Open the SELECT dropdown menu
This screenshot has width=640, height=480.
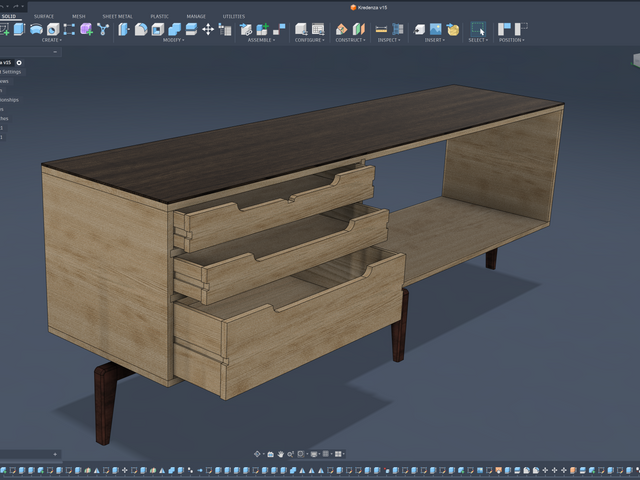[x=478, y=40]
